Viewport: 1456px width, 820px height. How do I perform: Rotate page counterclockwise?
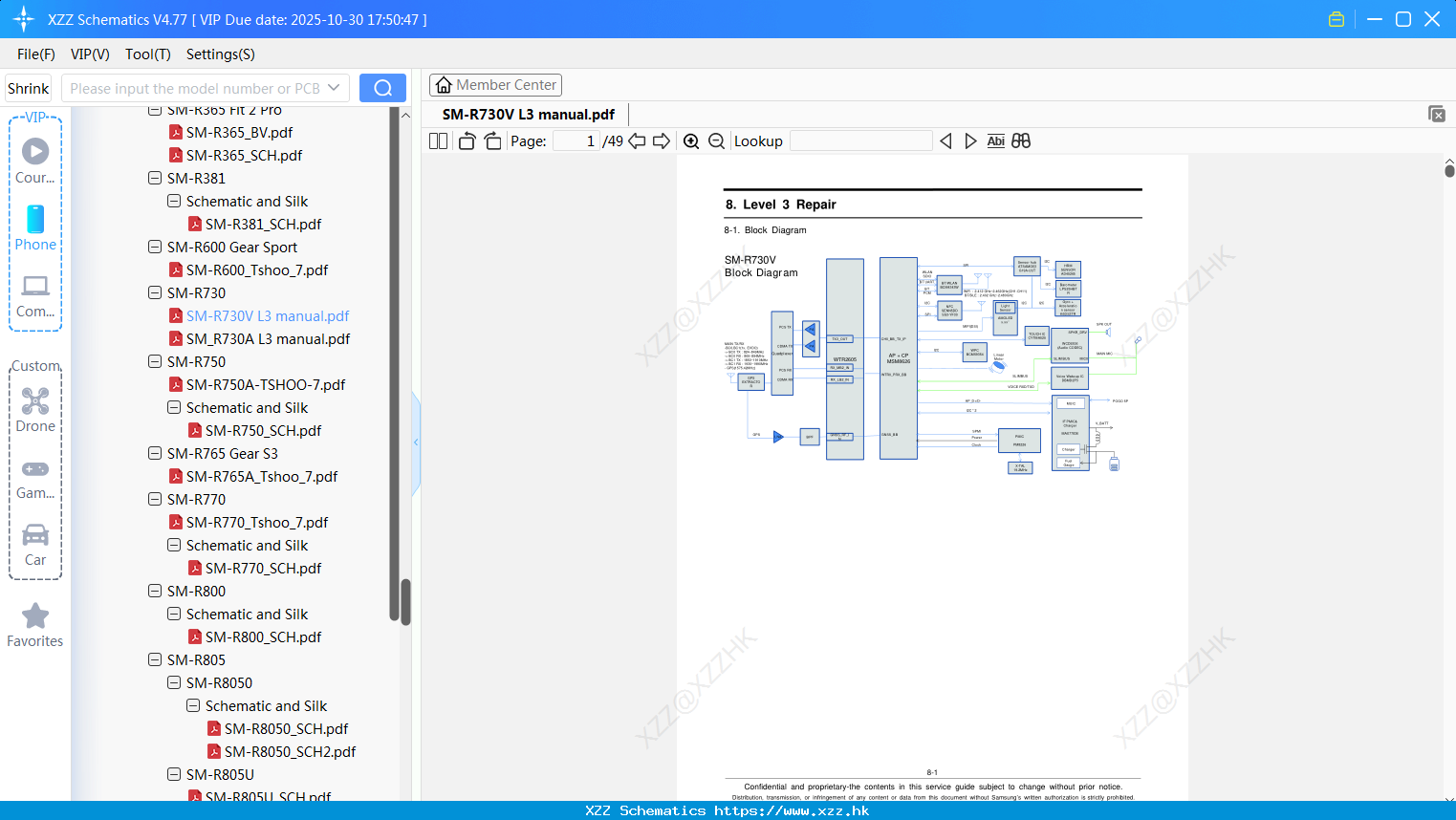[467, 140]
